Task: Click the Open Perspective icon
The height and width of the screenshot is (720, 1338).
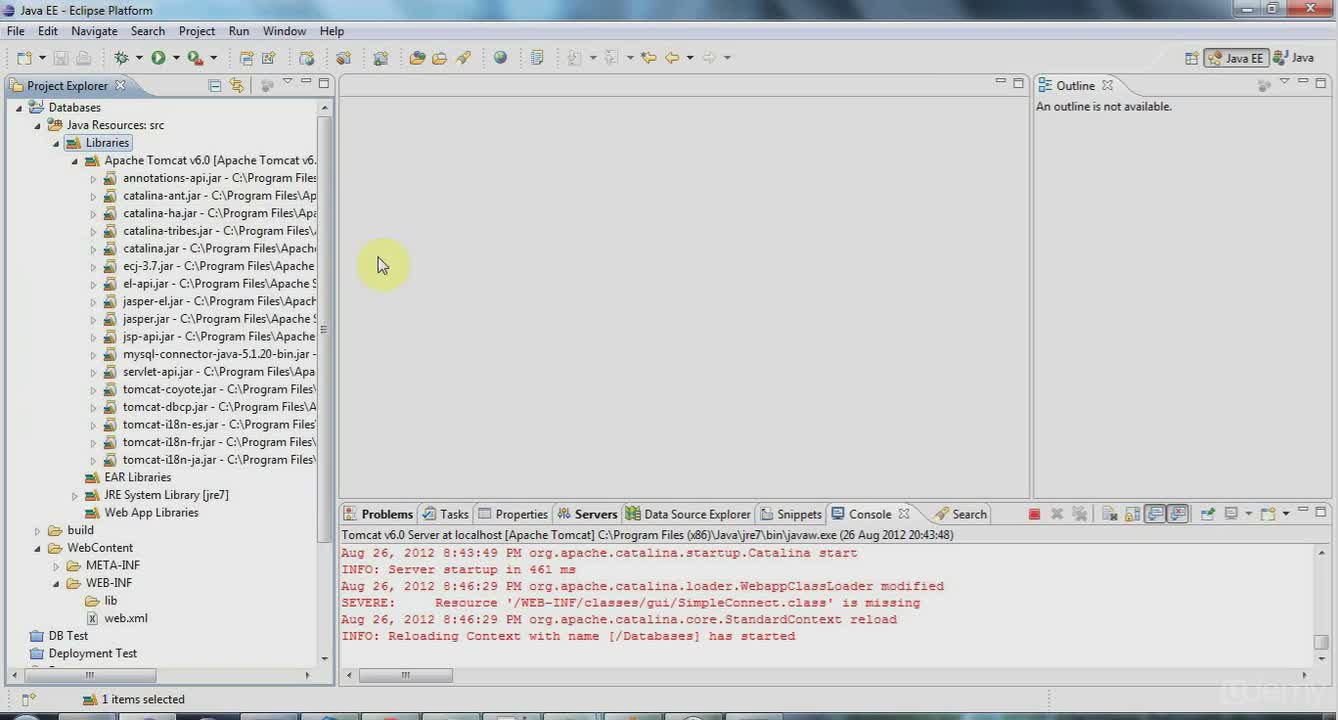Action: [x=1191, y=58]
